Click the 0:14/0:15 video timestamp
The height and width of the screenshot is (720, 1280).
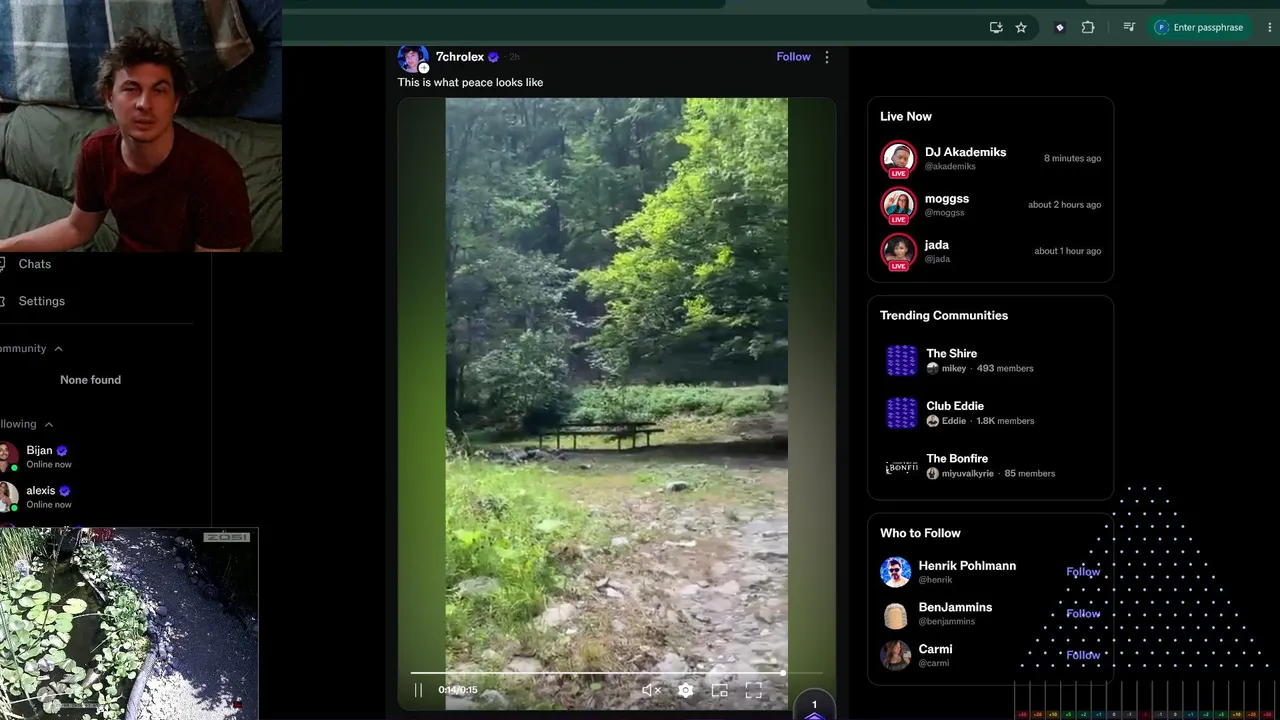tap(458, 690)
